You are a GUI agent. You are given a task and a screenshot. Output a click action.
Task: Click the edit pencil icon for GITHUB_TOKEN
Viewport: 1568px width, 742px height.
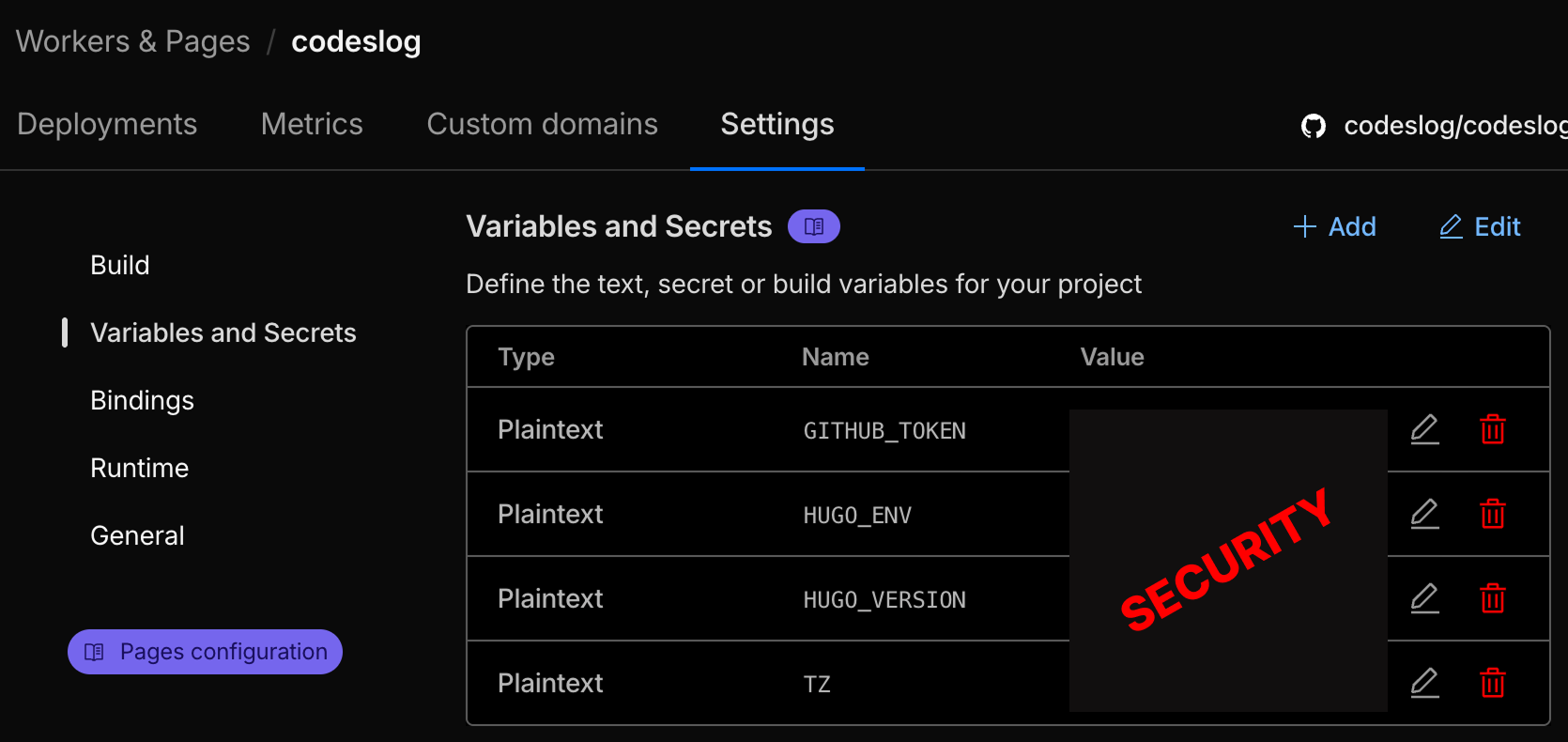[1424, 429]
